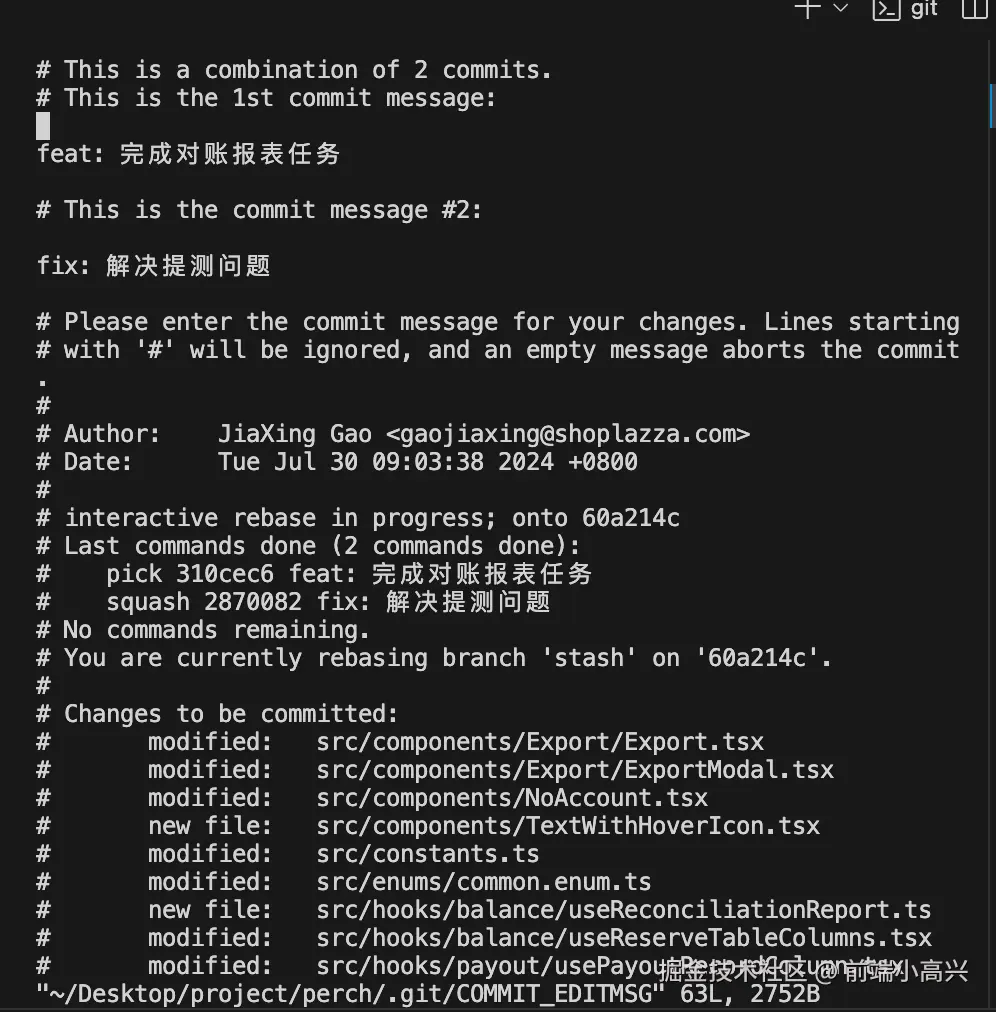This screenshot has height=1012, width=996.
Task: Click the pick 310cec6 rebase command line
Action: tap(349, 574)
